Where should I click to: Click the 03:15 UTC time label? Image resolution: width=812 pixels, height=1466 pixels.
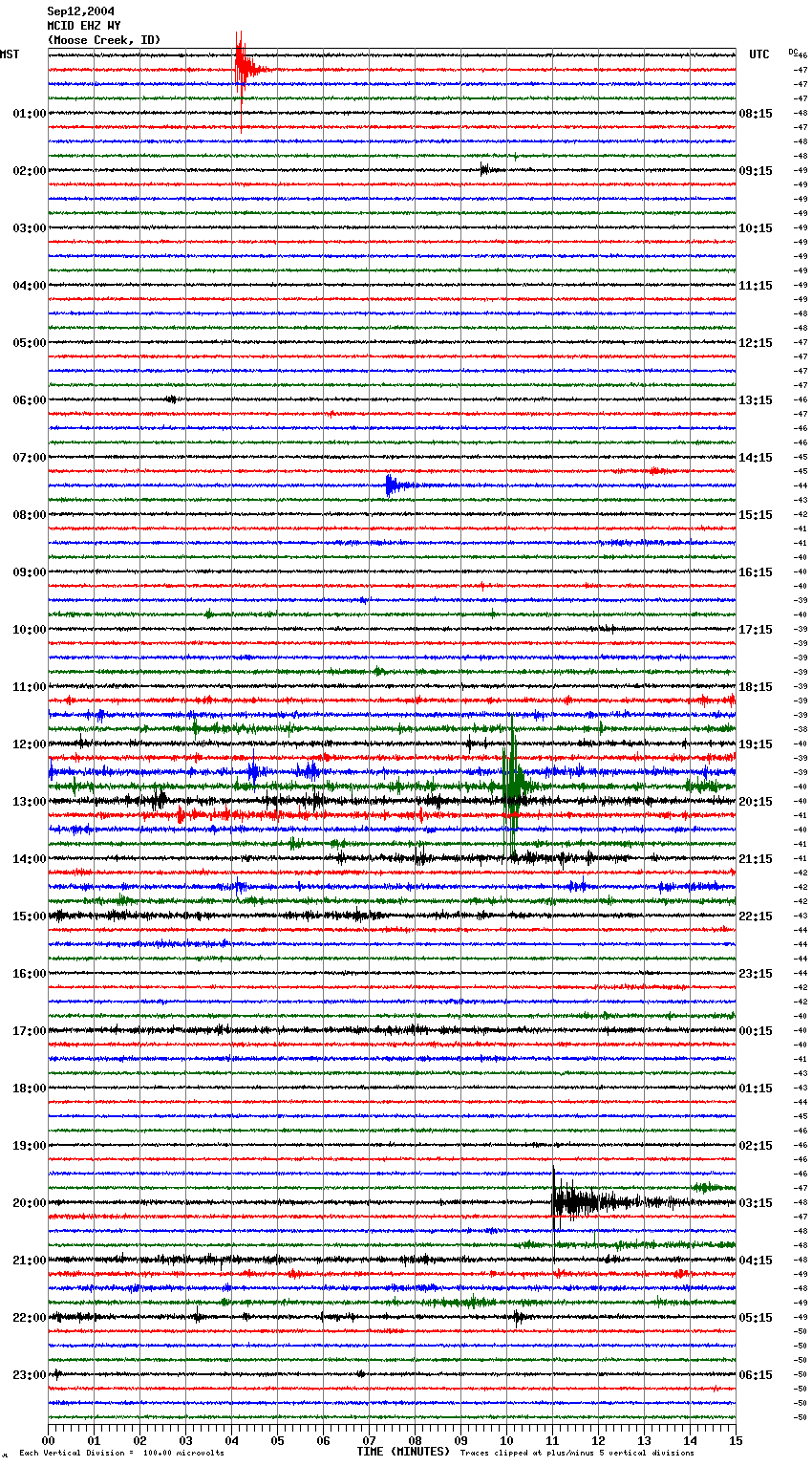pyautogui.click(x=756, y=1203)
